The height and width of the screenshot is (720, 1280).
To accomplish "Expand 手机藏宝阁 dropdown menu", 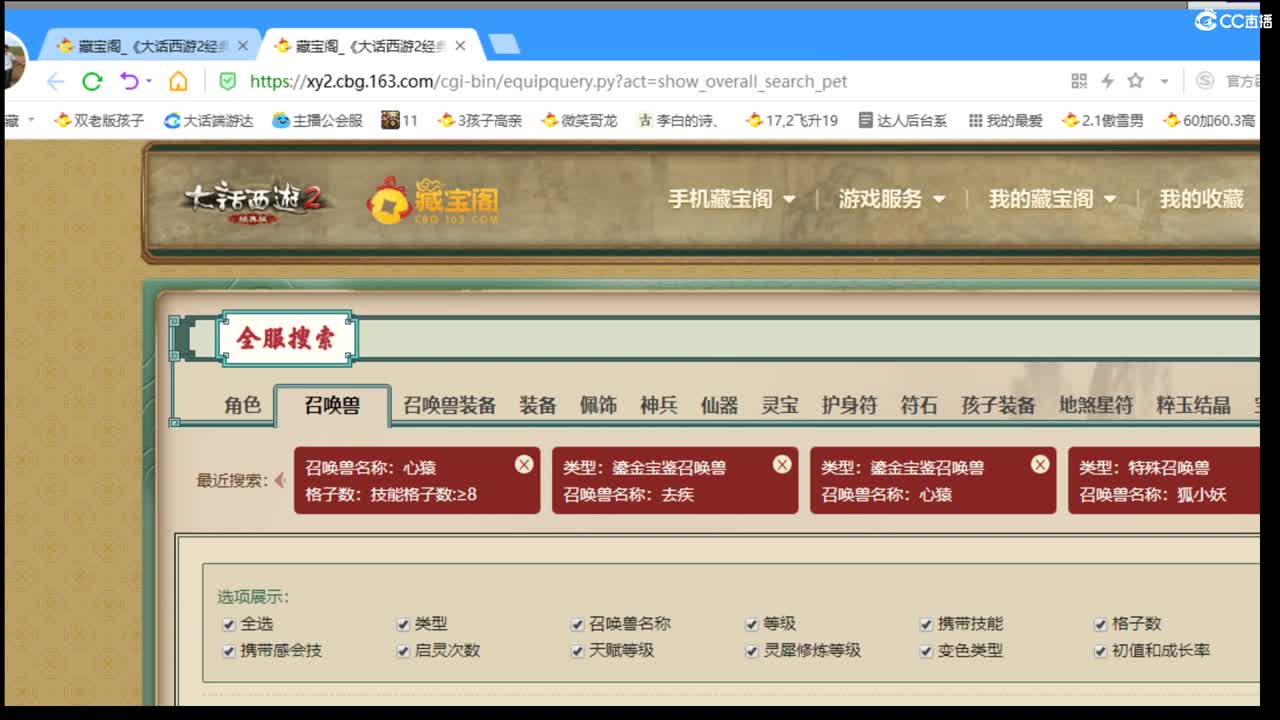I will [x=732, y=199].
